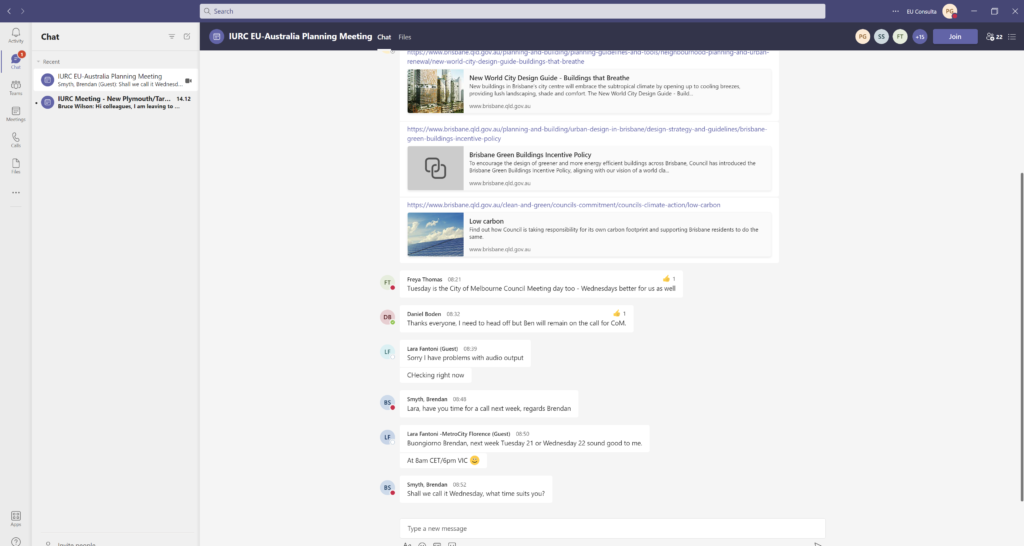Screen dimensions: 1024x546
Task: Click the Type a new message field
Action: (x=612, y=527)
